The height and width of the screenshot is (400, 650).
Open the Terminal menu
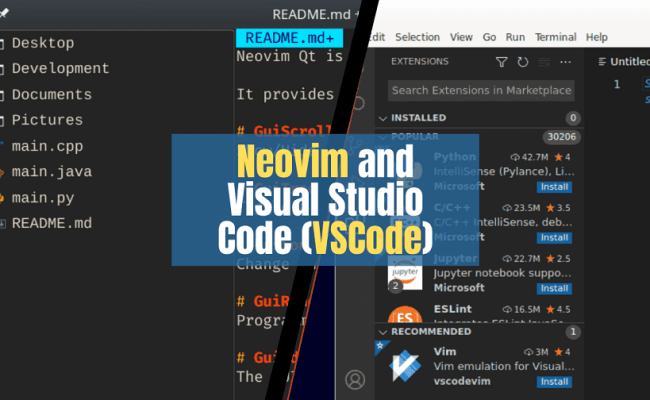pos(555,37)
